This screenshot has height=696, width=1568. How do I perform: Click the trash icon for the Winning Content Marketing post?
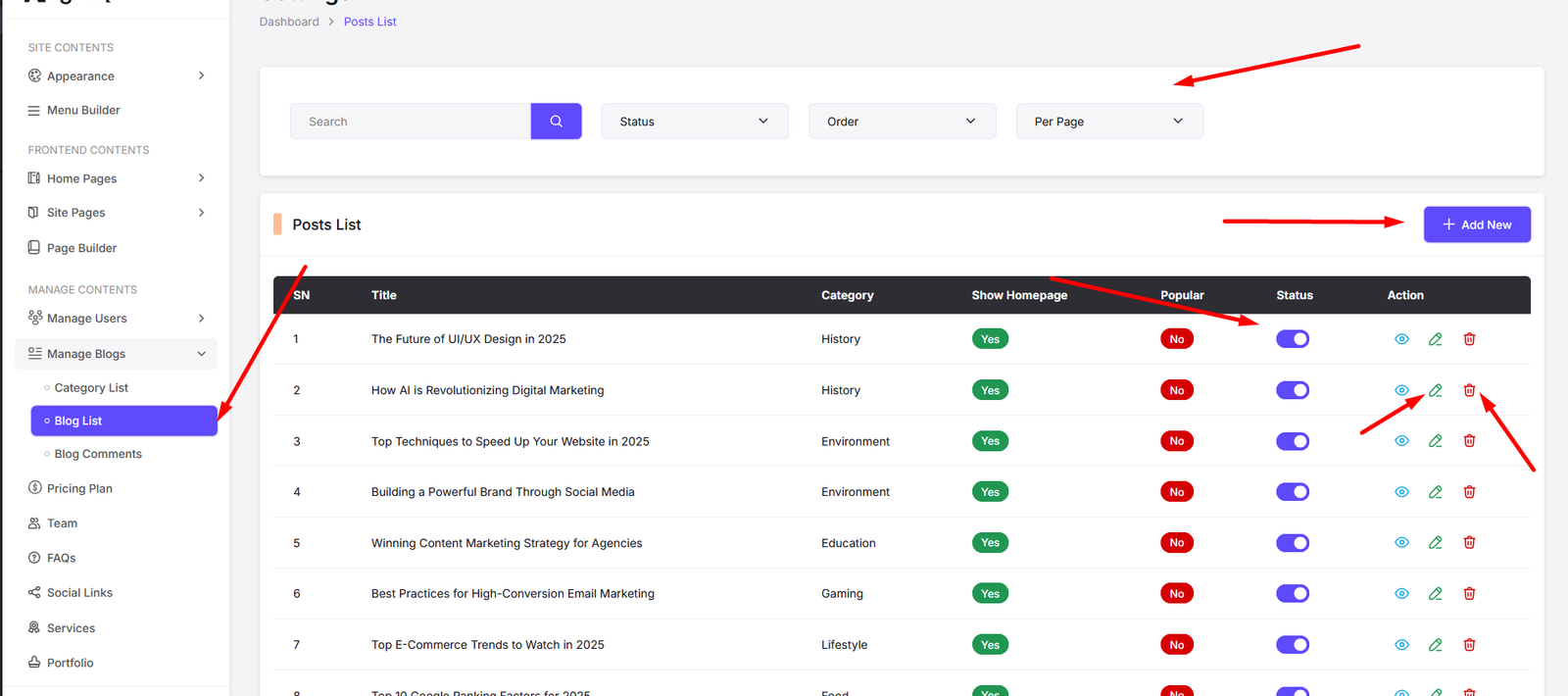(x=1469, y=543)
